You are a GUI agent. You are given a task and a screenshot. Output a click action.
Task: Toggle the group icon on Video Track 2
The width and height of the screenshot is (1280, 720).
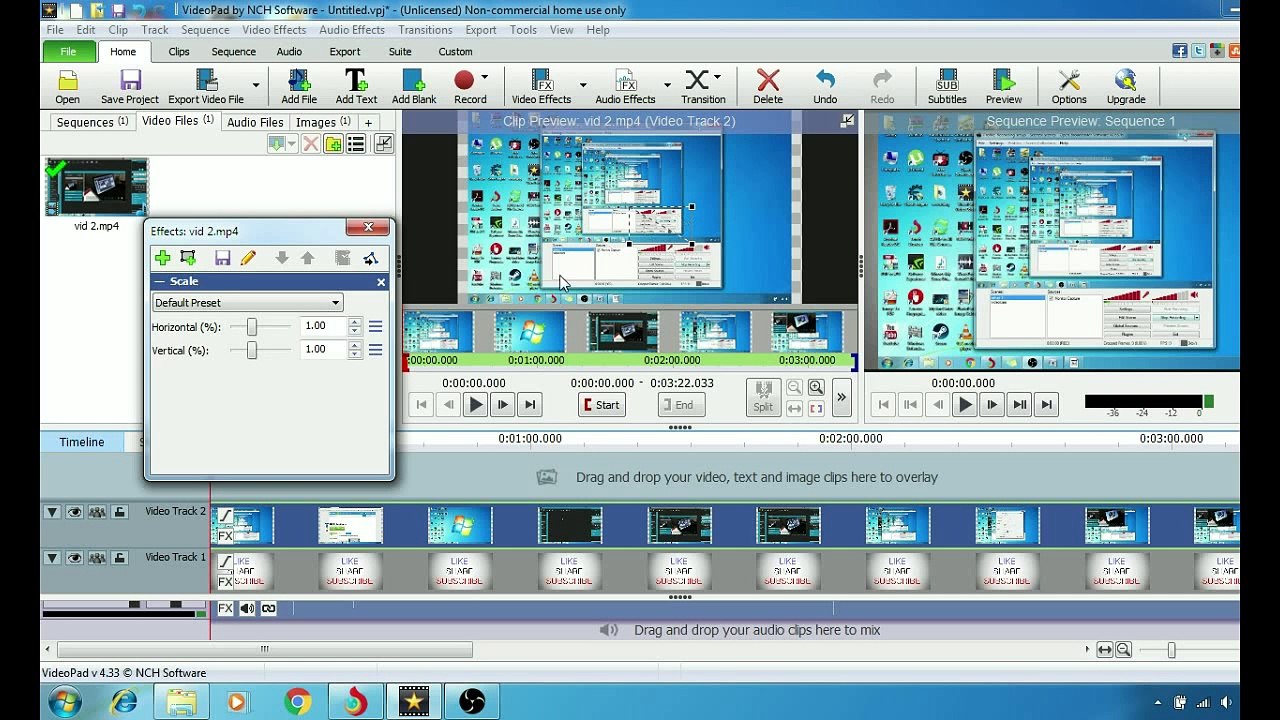click(97, 512)
